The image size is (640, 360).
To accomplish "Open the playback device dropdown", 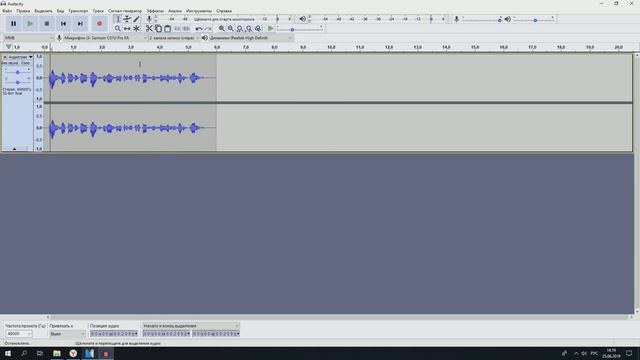I will pyautogui.click(x=251, y=38).
